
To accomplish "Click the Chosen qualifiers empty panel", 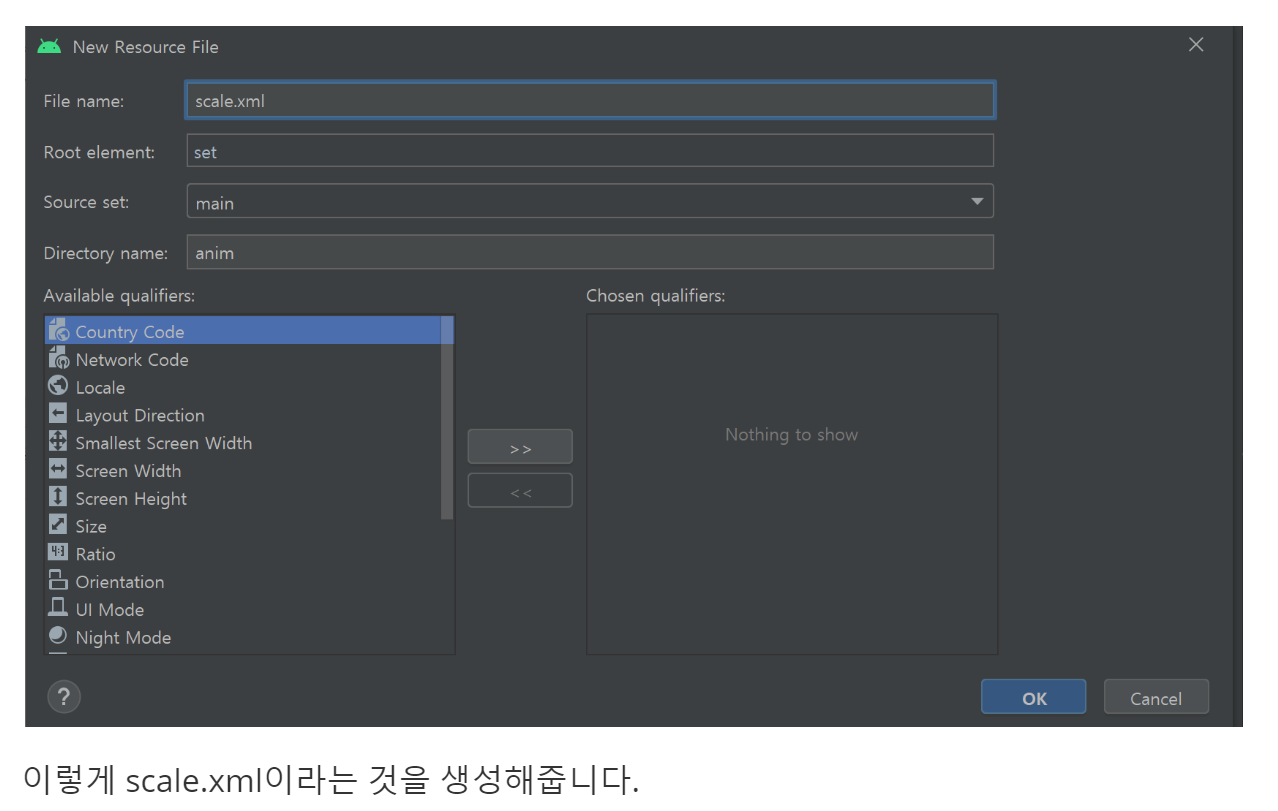I will coord(792,485).
